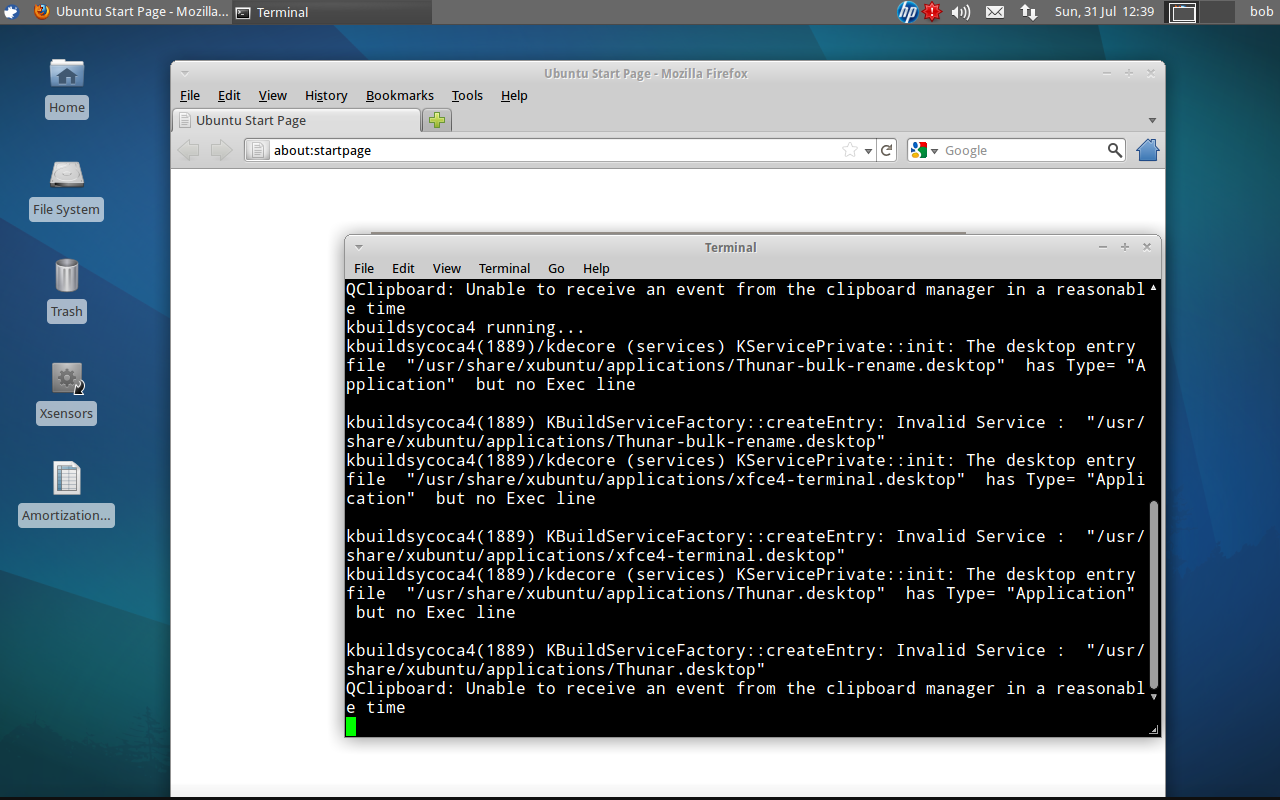The width and height of the screenshot is (1280, 800).
Task: Click the workspace switcher in the panel
Action: pos(1201,12)
